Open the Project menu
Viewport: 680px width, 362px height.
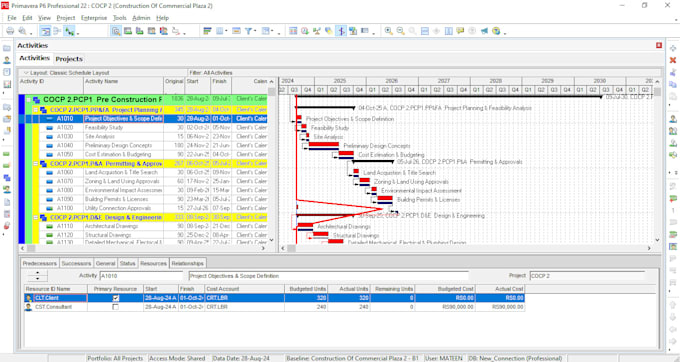coord(66,18)
